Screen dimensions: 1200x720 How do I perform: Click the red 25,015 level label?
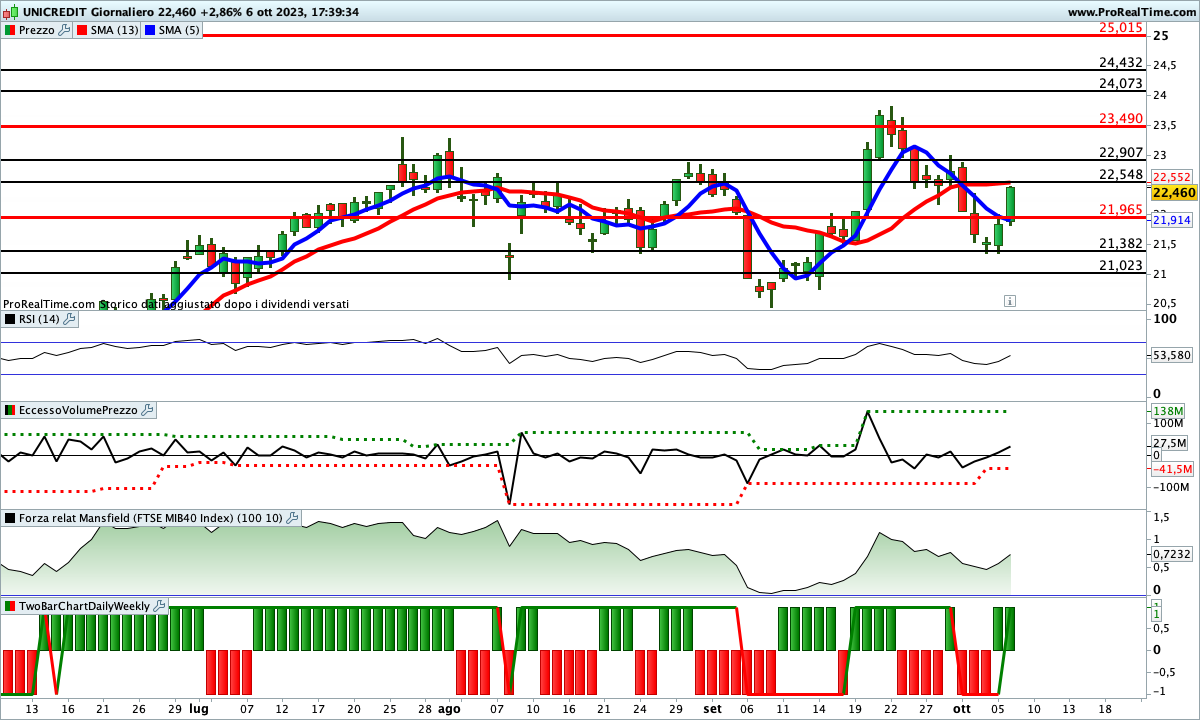(1120, 27)
